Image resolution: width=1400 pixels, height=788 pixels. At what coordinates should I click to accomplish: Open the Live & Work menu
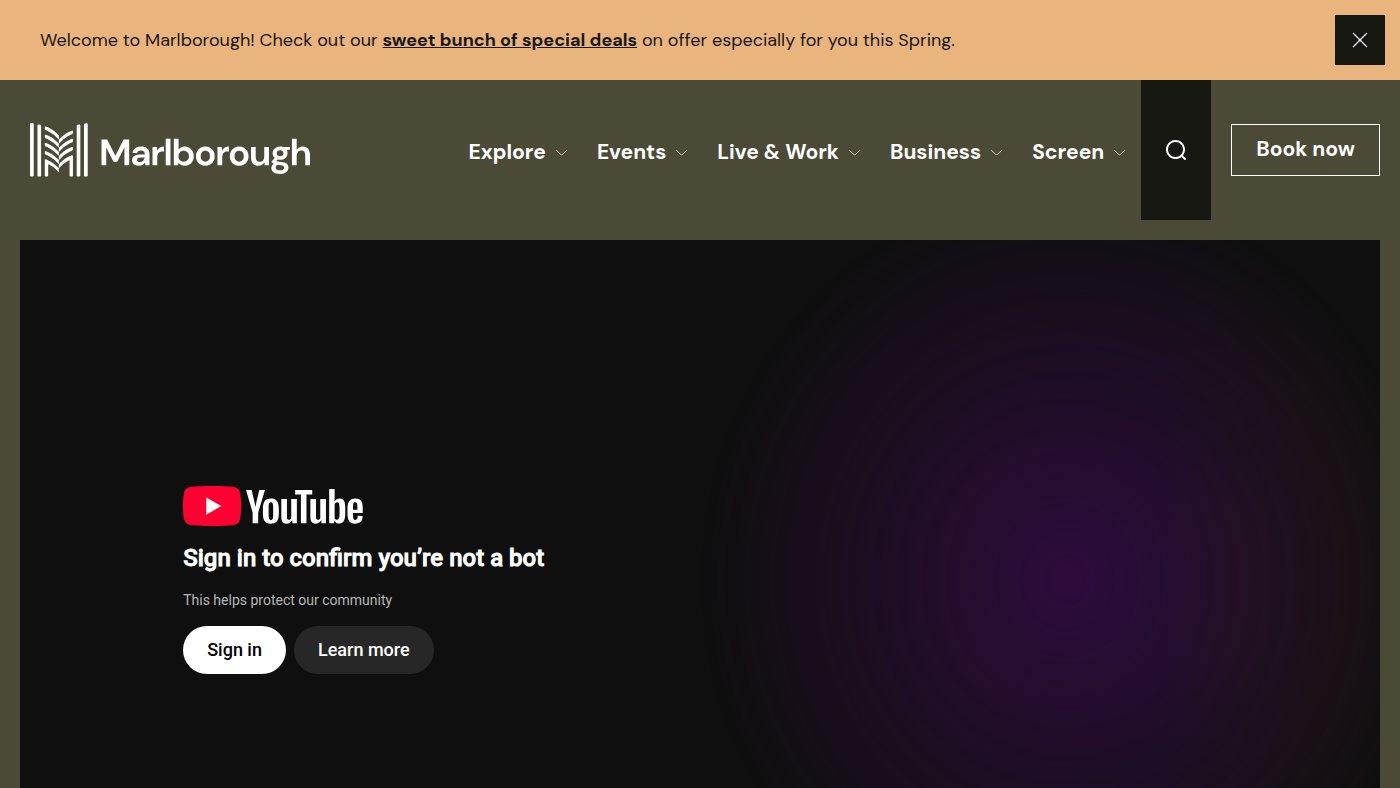tap(777, 152)
